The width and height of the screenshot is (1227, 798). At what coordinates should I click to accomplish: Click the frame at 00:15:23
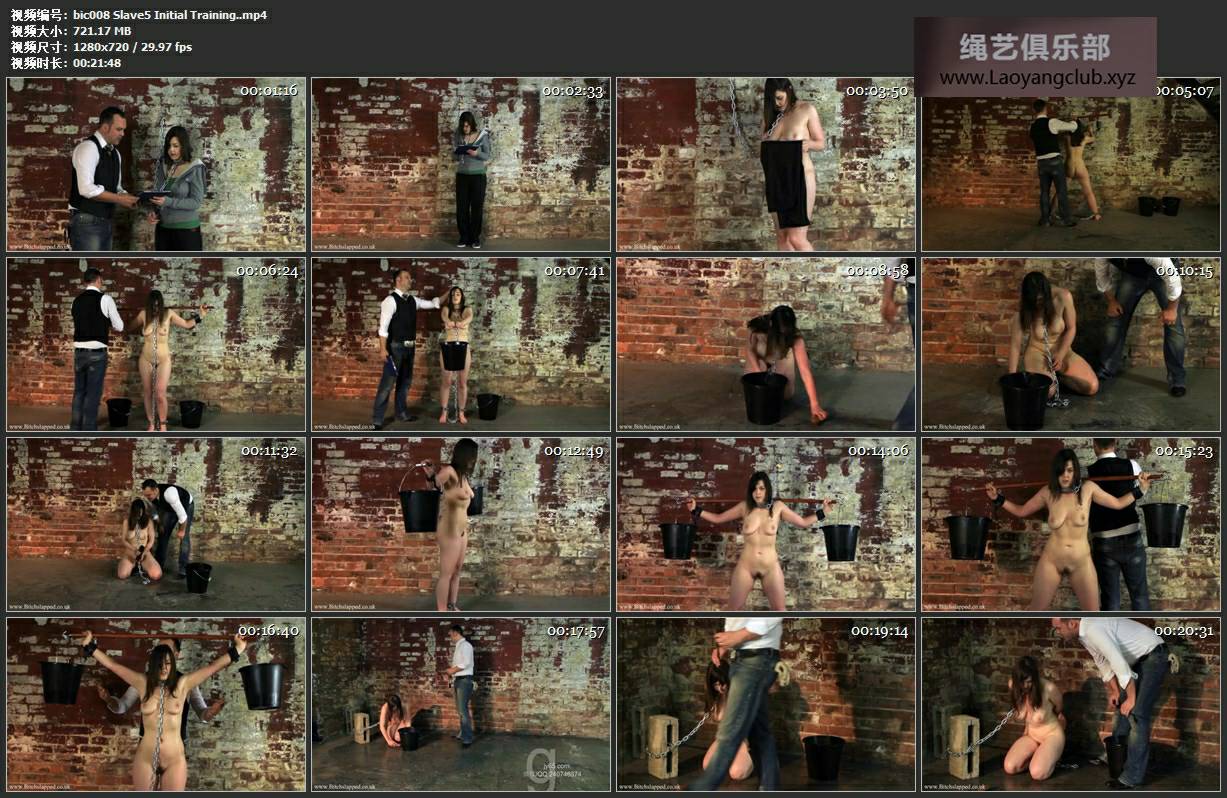[x=1071, y=525]
